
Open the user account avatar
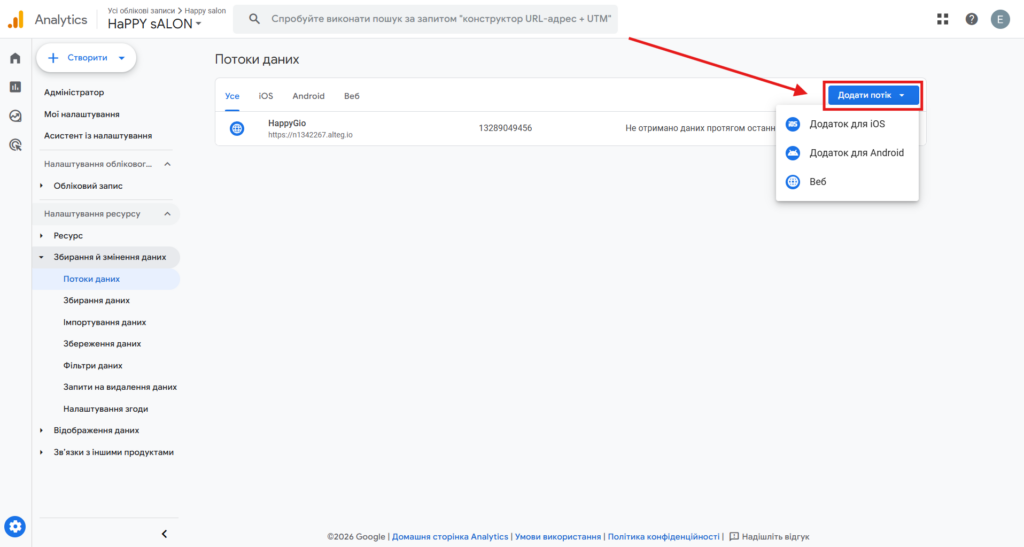(1000, 19)
